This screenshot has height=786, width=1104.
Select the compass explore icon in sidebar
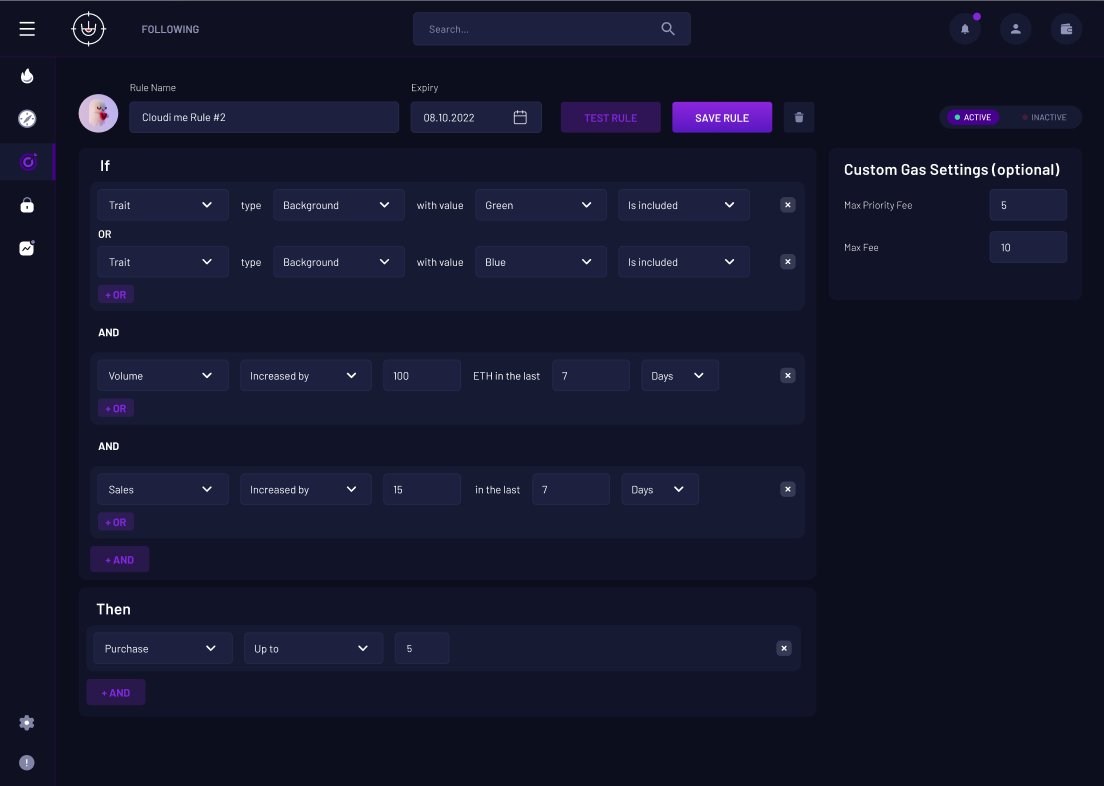(27, 118)
